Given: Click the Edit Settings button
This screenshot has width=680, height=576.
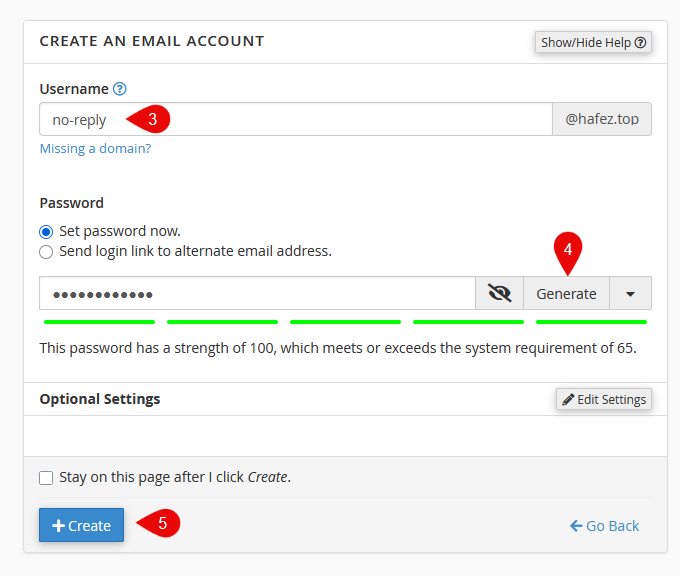Looking at the screenshot, I should click(x=604, y=399).
